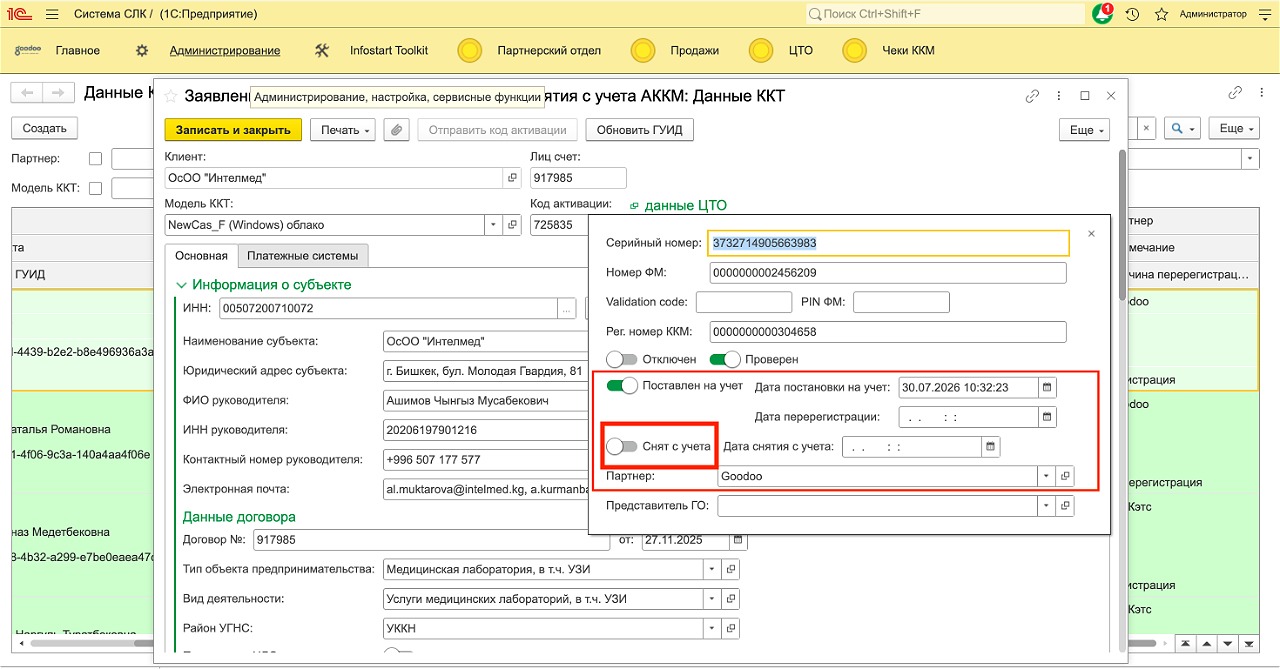Click the 1C logo icon
The height and width of the screenshot is (669, 1280).
pyautogui.click(x=20, y=15)
